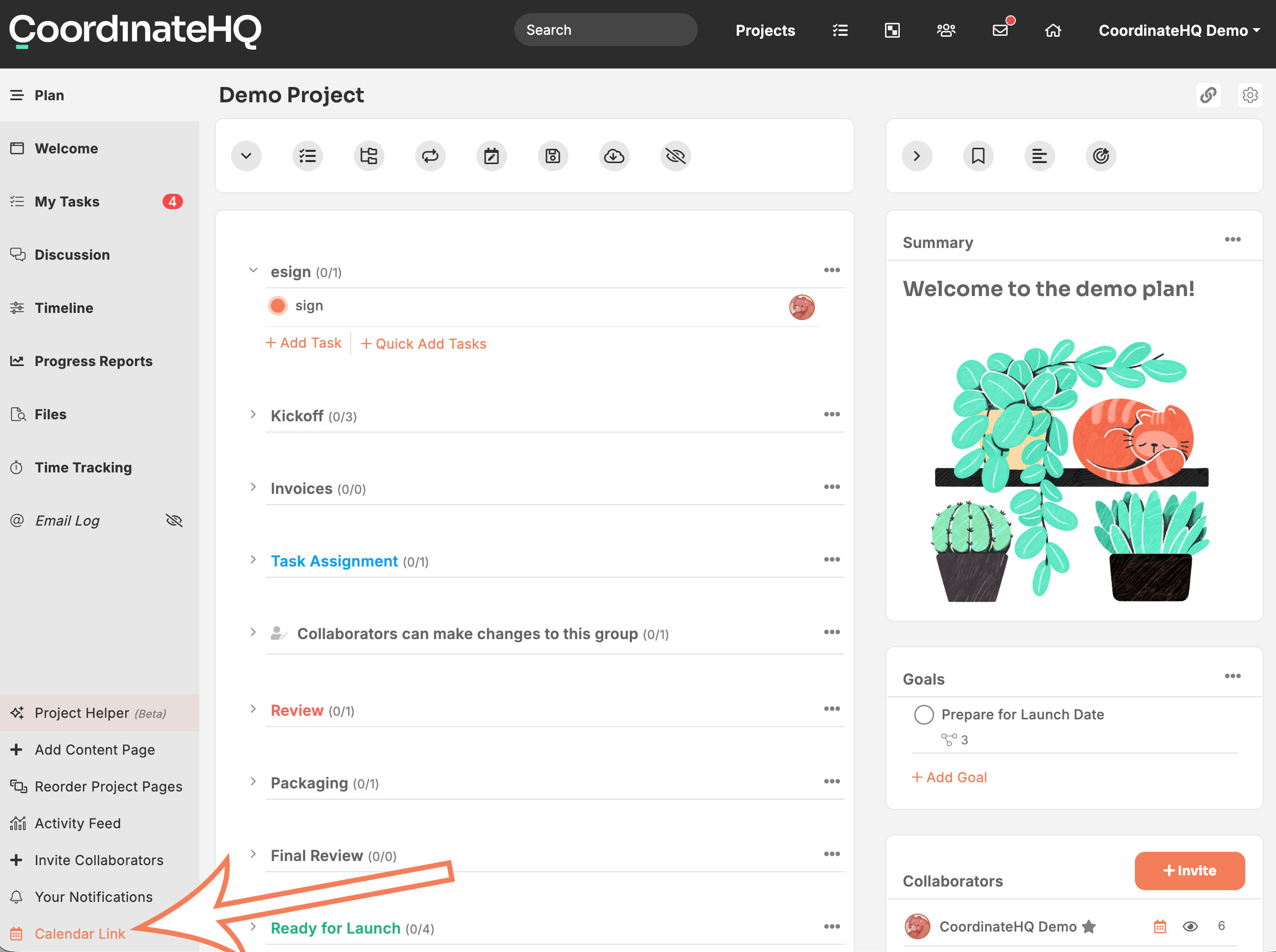Expand the Invoices task group
This screenshot has width=1276, height=952.
tap(253, 487)
